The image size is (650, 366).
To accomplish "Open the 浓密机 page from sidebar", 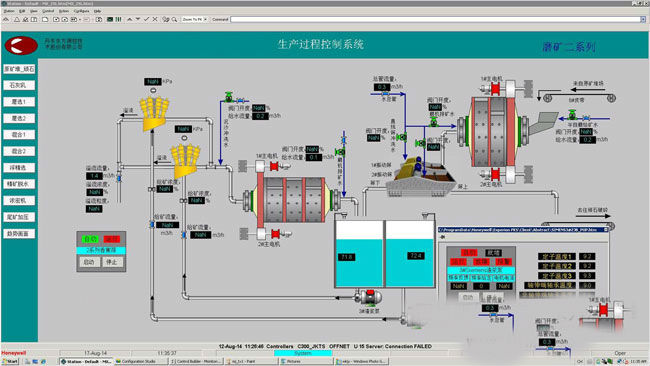I will [19, 201].
